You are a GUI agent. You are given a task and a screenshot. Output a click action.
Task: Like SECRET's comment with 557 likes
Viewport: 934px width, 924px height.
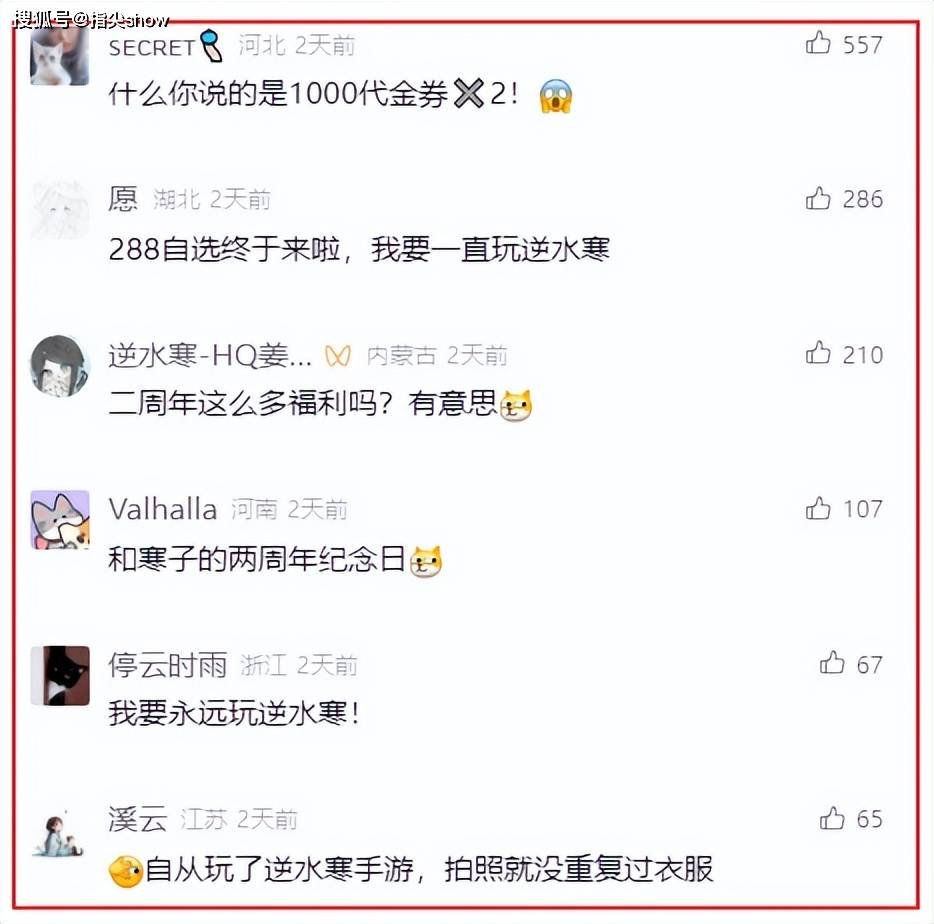click(818, 43)
